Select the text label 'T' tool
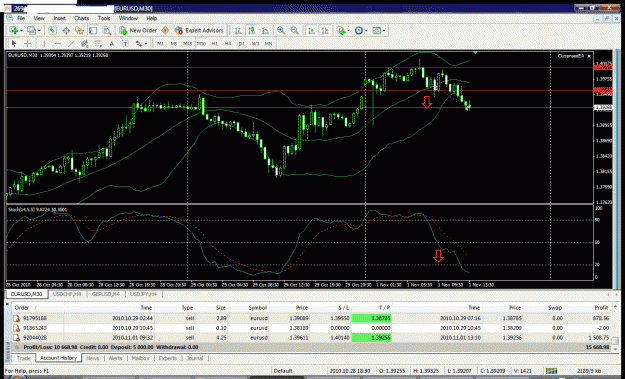The image size is (625, 379). click(x=125, y=43)
